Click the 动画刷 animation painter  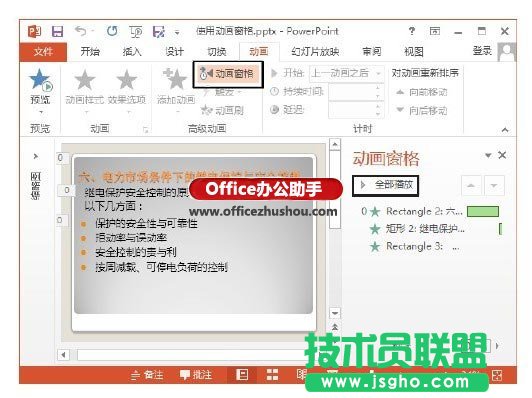[222, 110]
